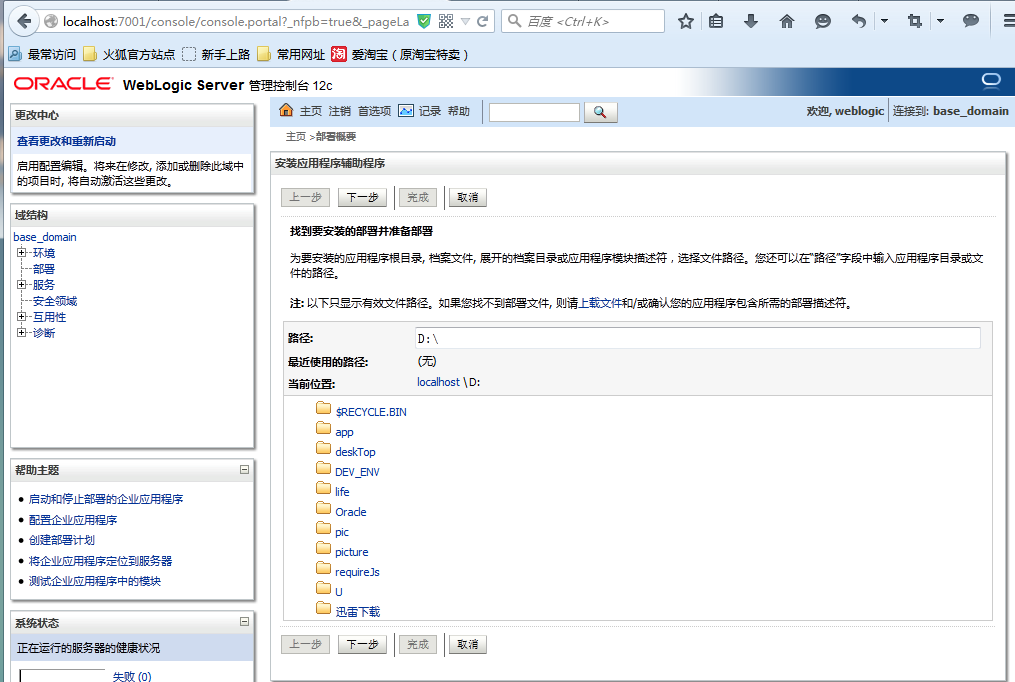Expand the 服务 tree node
The width and height of the screenshot is (1015, 682).
21,284
